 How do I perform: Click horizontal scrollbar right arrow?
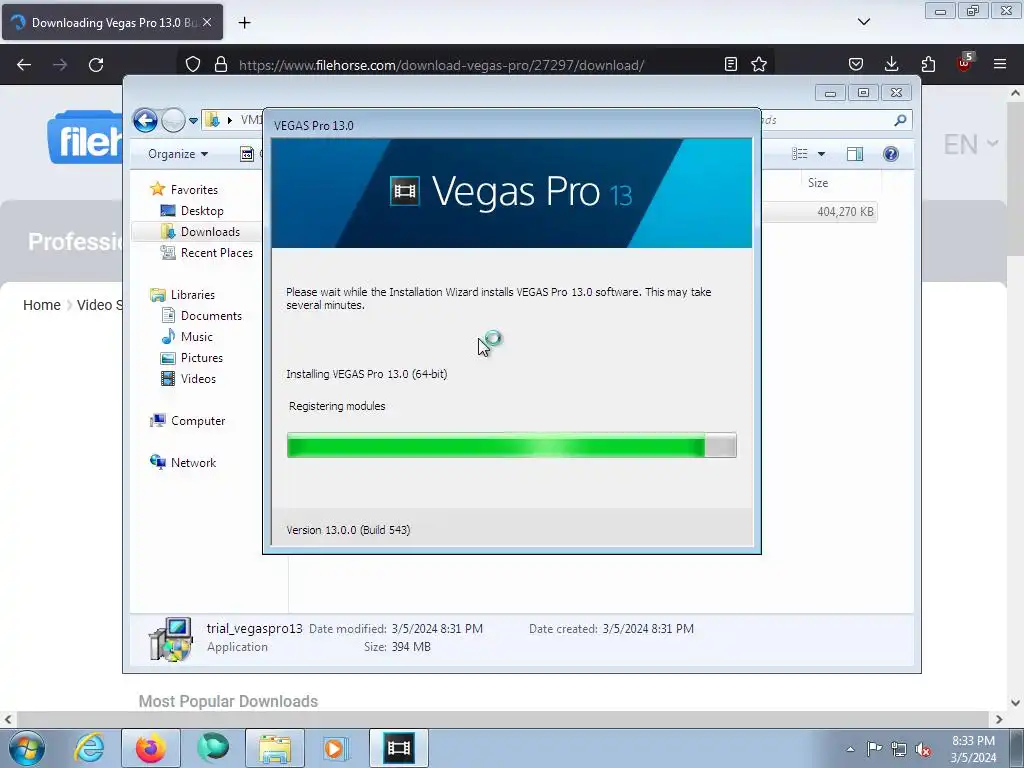pos(999,719)
